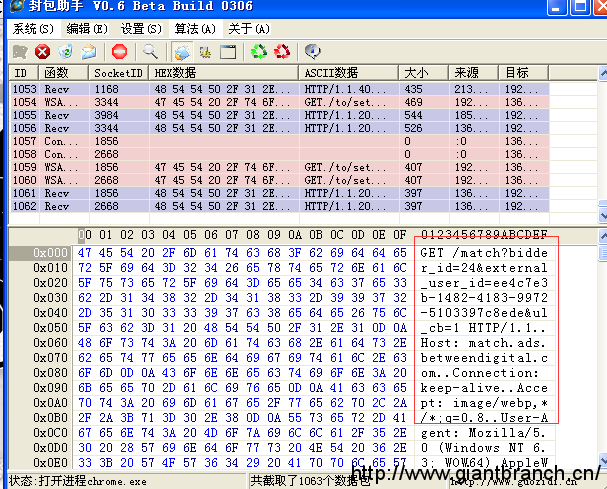Click ASCII text 'gent: Mozilla/5.'
The height and width of the screenshot is (489, 607).
pos(483,433)
